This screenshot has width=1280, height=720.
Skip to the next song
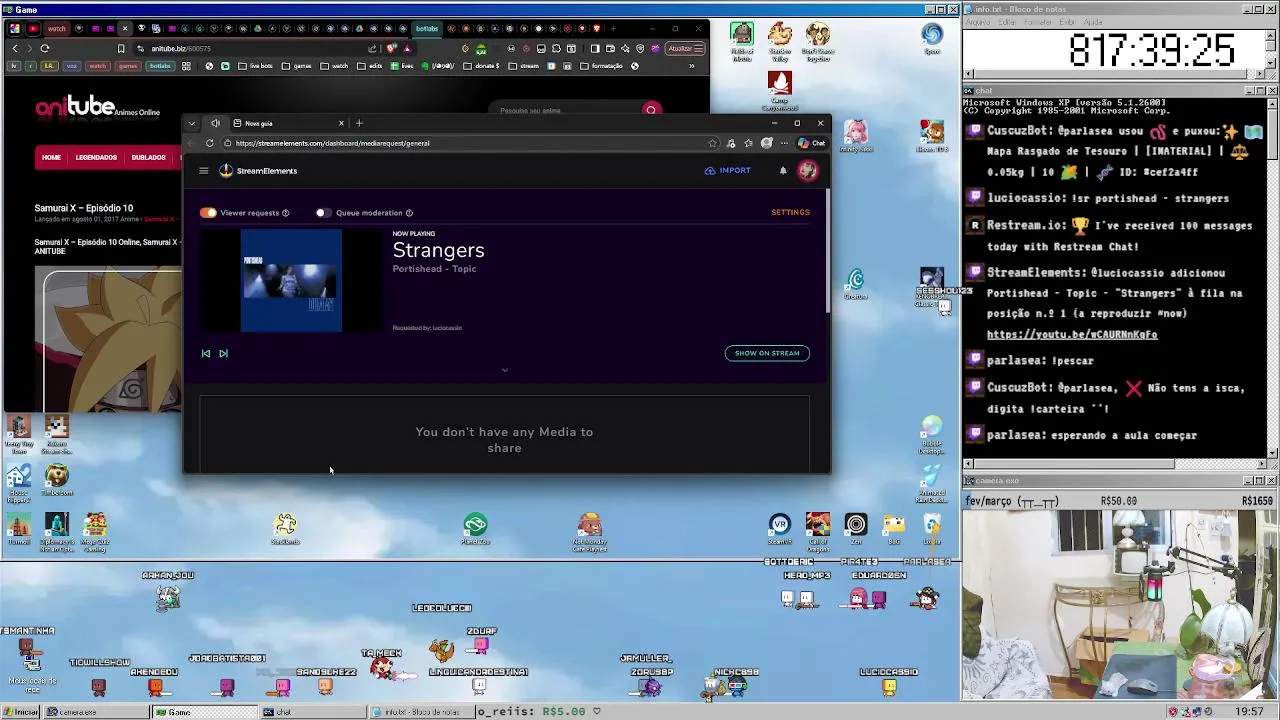tap(223, 353)
